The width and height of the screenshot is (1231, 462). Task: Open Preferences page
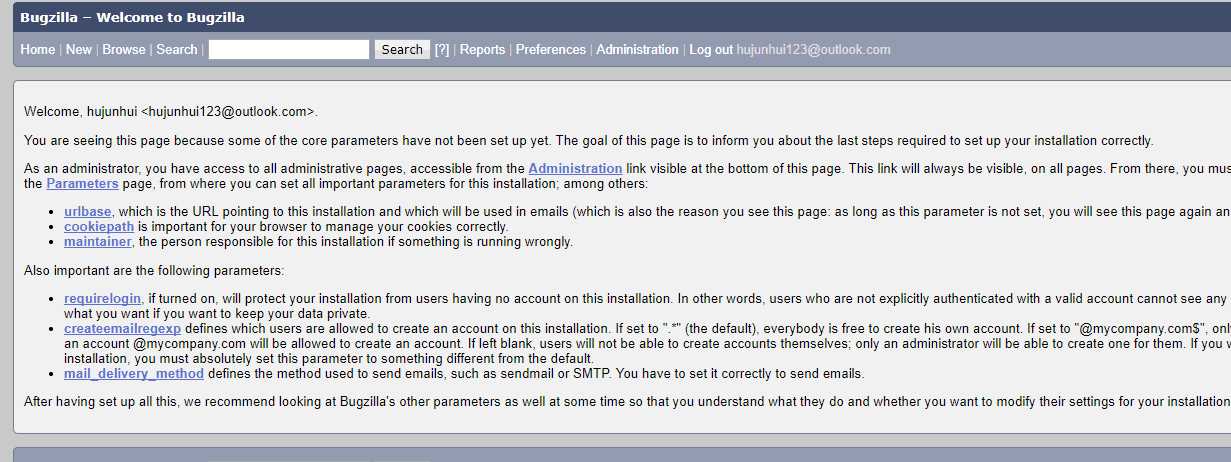tap(551, 49)
